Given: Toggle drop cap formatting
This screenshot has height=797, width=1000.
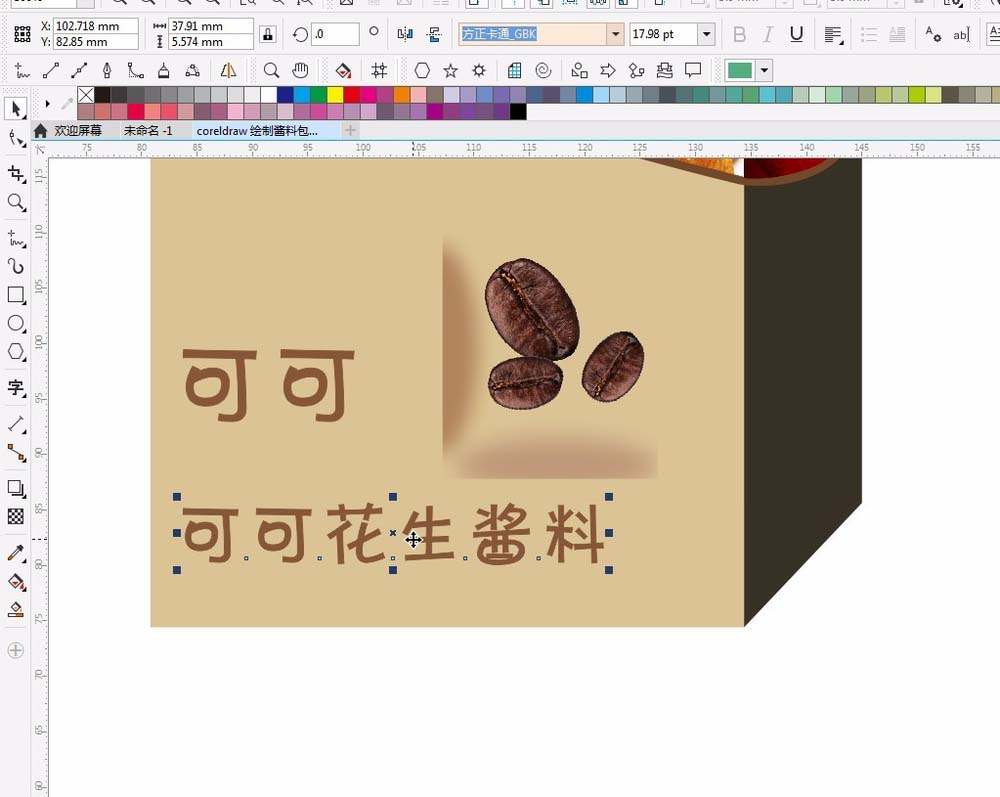Looking at the screenshot, I should click(897, 34).
